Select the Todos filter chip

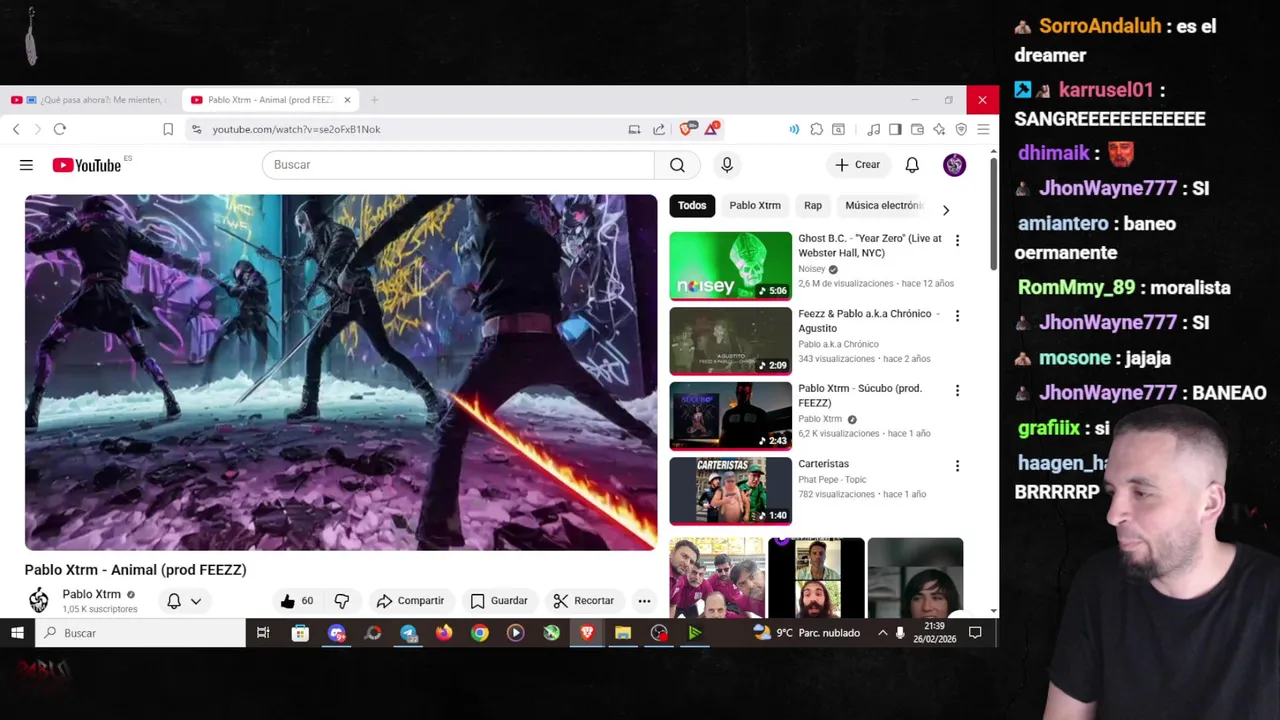pyautogui.click(x=692, y=205)
